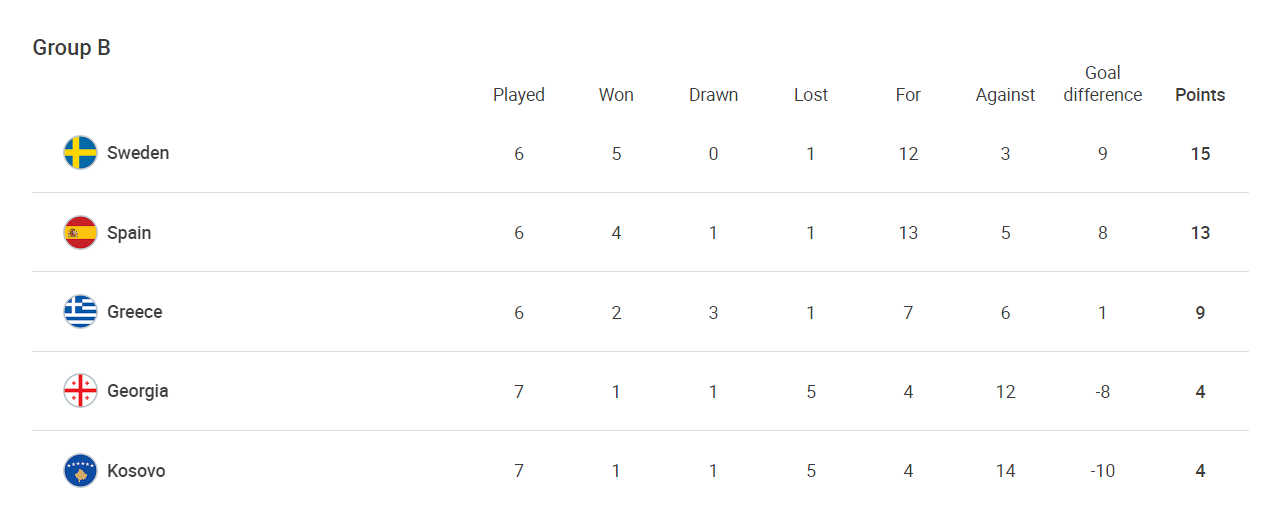The image size is (1283, 530).
Task: Click the Kosovo flag icon
Action: 80,471
